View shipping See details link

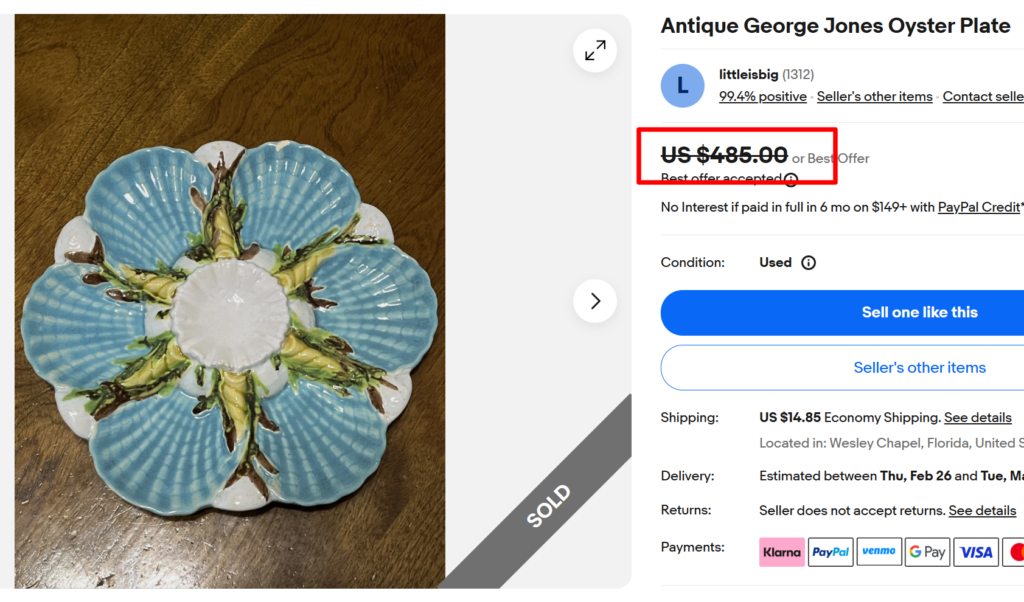977,417
